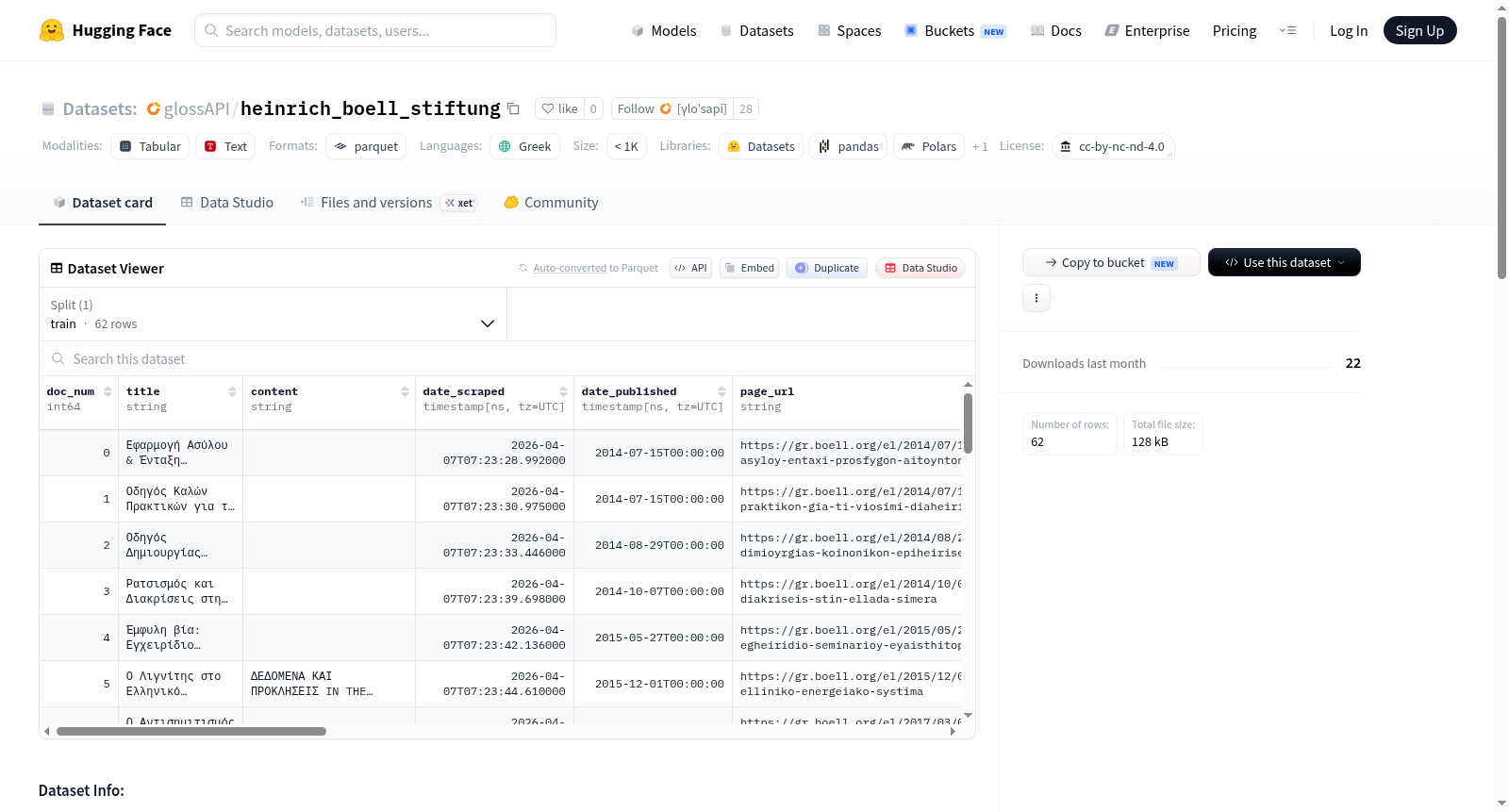The height and width of the screenshot is (812, 1509).
Task: Open Buckets in top navigation
Action: pyautogui.click(x=955, y=30)
